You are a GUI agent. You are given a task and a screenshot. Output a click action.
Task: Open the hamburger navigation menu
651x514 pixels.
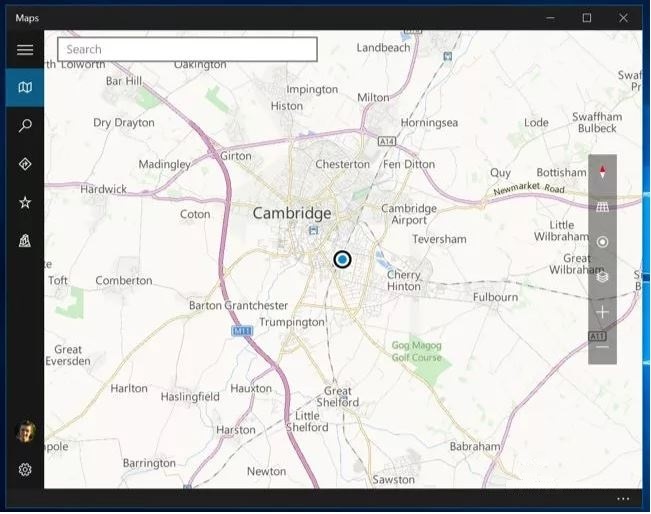[x=25, y=50]
